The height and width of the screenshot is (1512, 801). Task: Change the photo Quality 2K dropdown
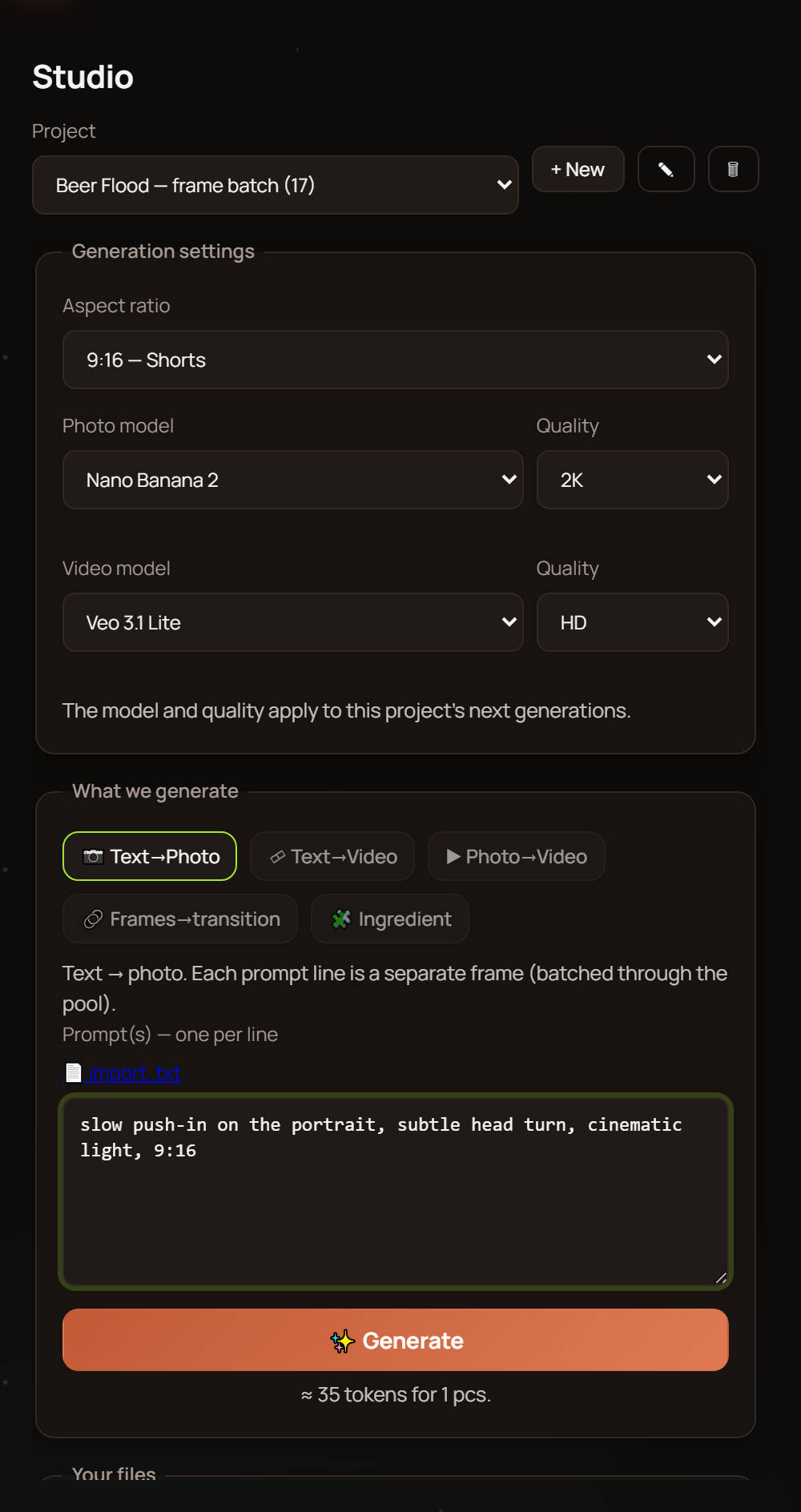633,480
